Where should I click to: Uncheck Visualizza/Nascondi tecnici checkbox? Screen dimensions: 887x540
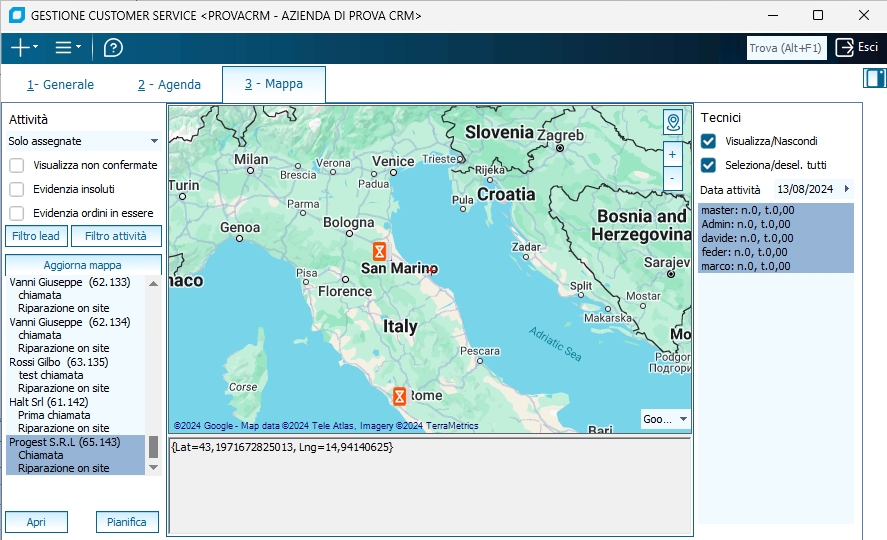click(x=709, y=141)
